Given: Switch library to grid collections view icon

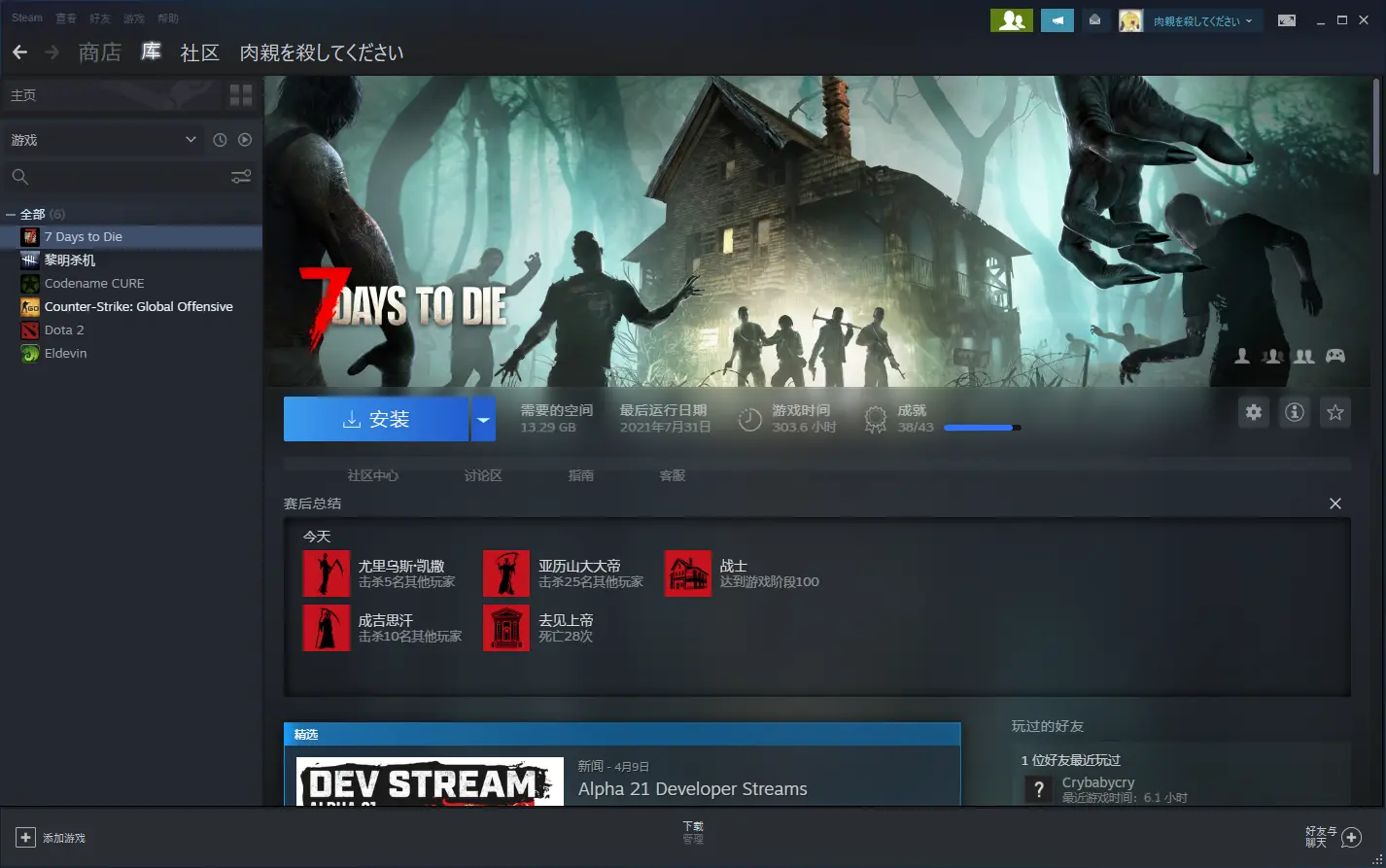Looking at the screenshot, I should point(241,95).
